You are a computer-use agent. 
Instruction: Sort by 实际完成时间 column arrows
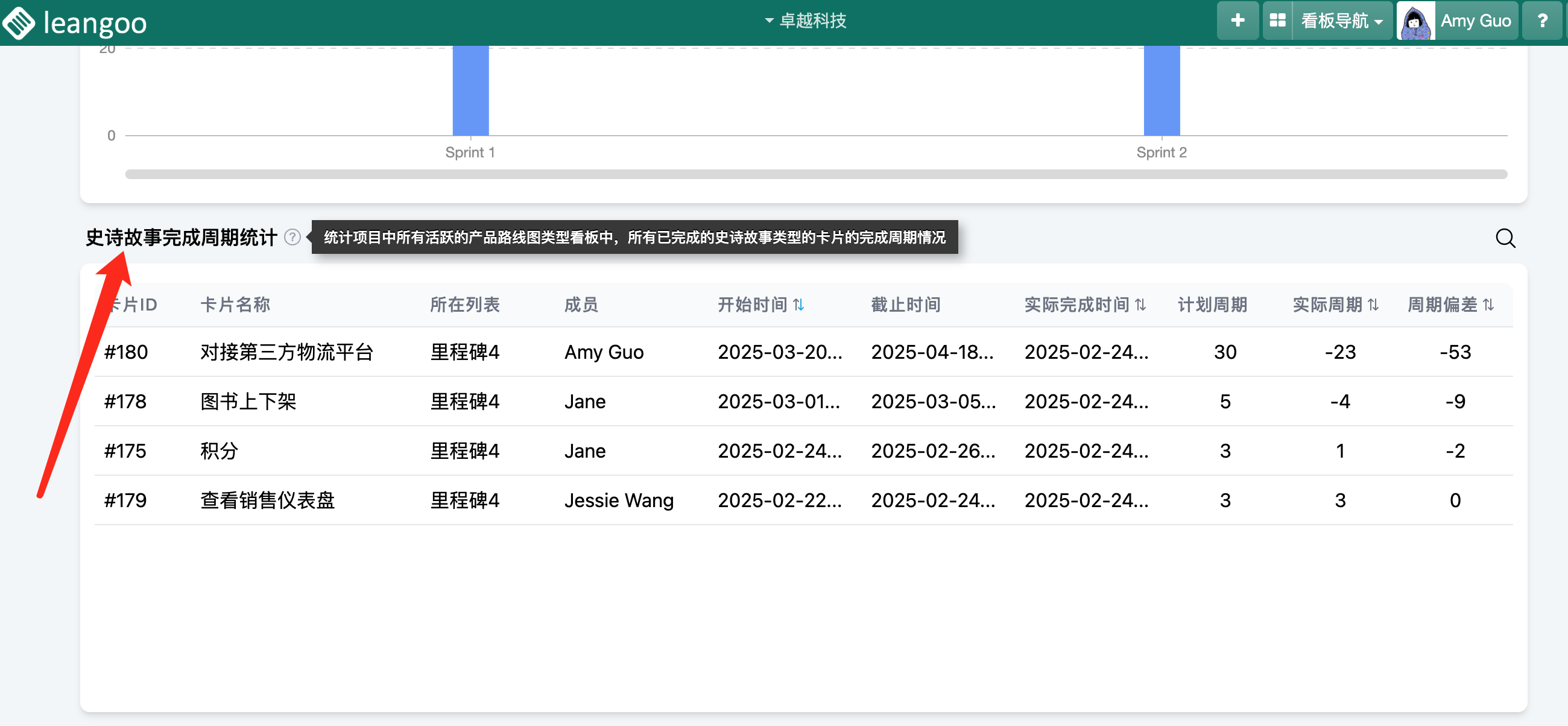(1140, 305)
